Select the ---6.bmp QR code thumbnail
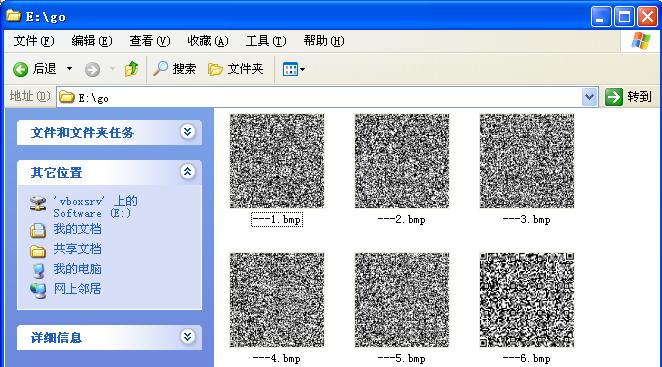 527,300
